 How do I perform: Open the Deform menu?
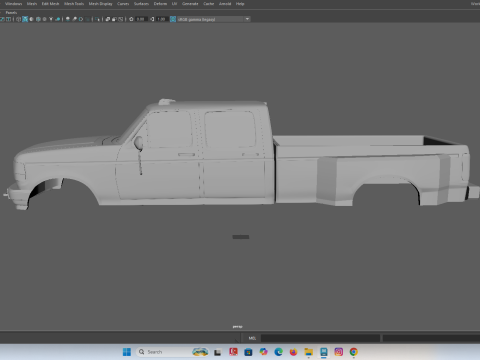(160, 4)
